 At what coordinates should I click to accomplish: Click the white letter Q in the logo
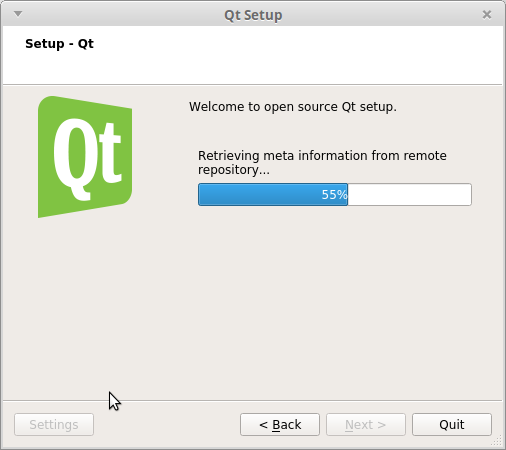72,159
